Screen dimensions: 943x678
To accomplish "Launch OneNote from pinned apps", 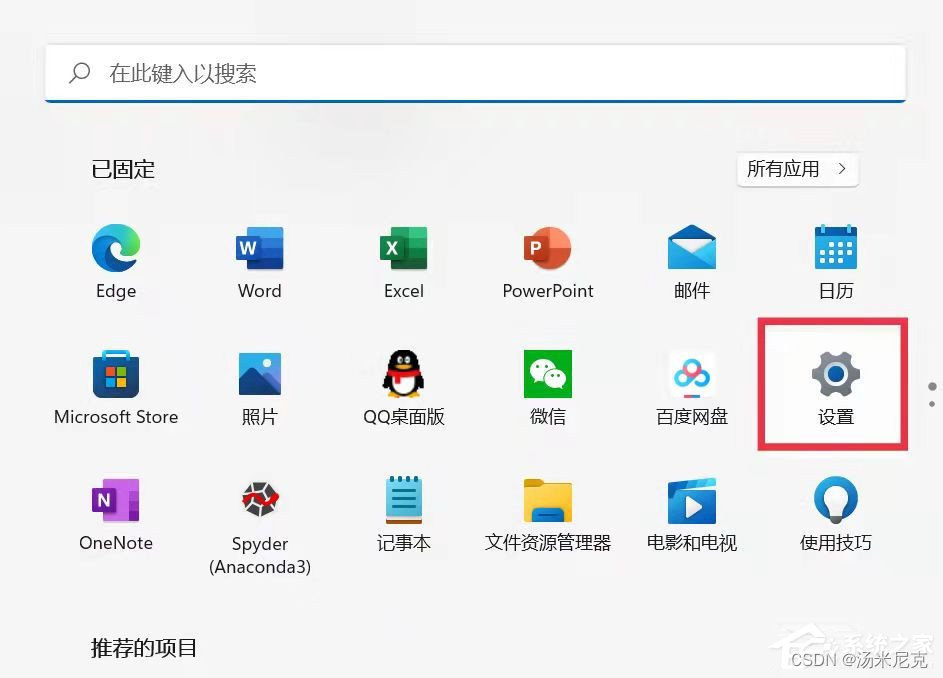I will [x=115, y=500].
